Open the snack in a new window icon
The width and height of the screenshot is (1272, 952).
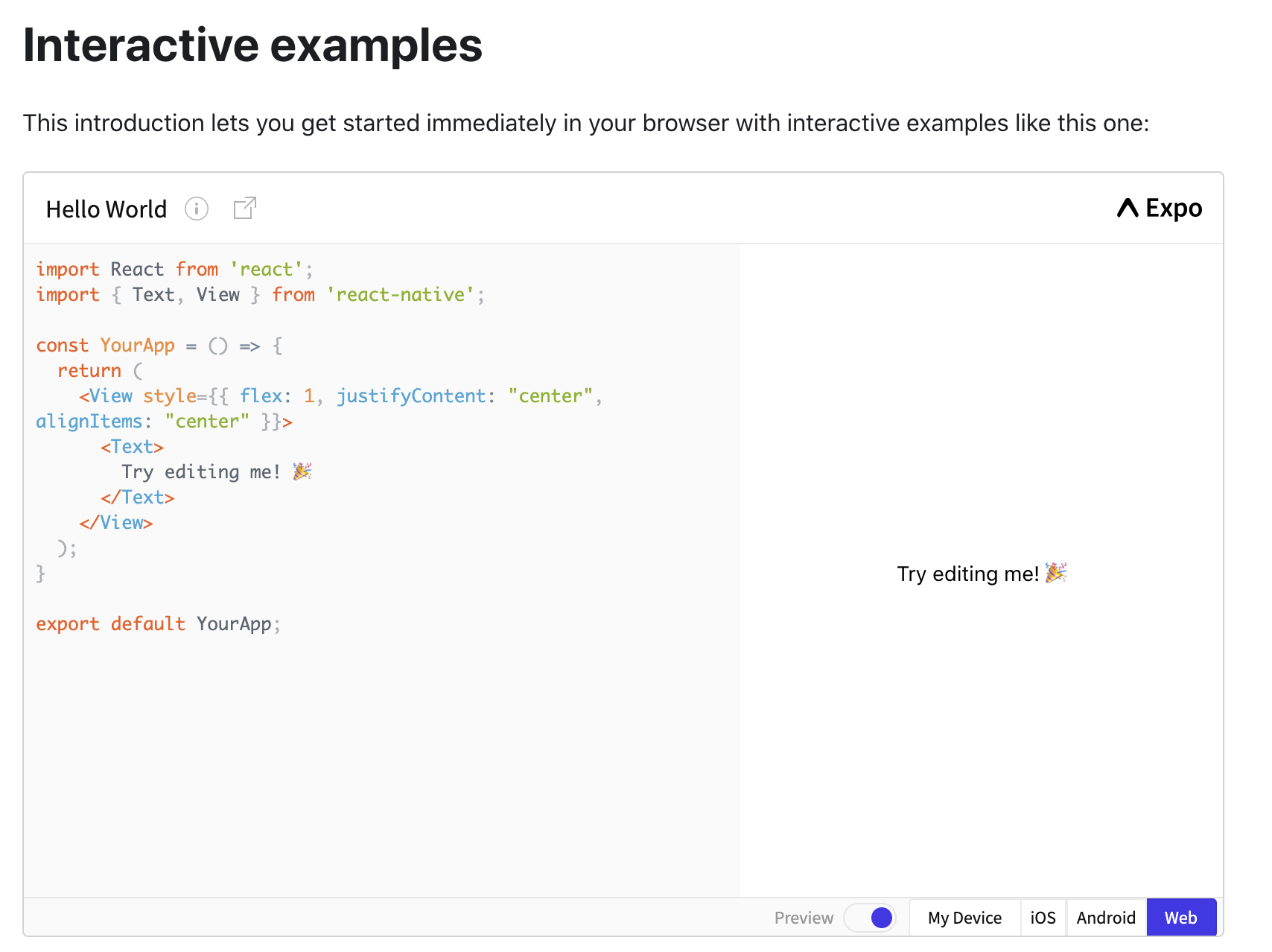(x=245, y=209)
